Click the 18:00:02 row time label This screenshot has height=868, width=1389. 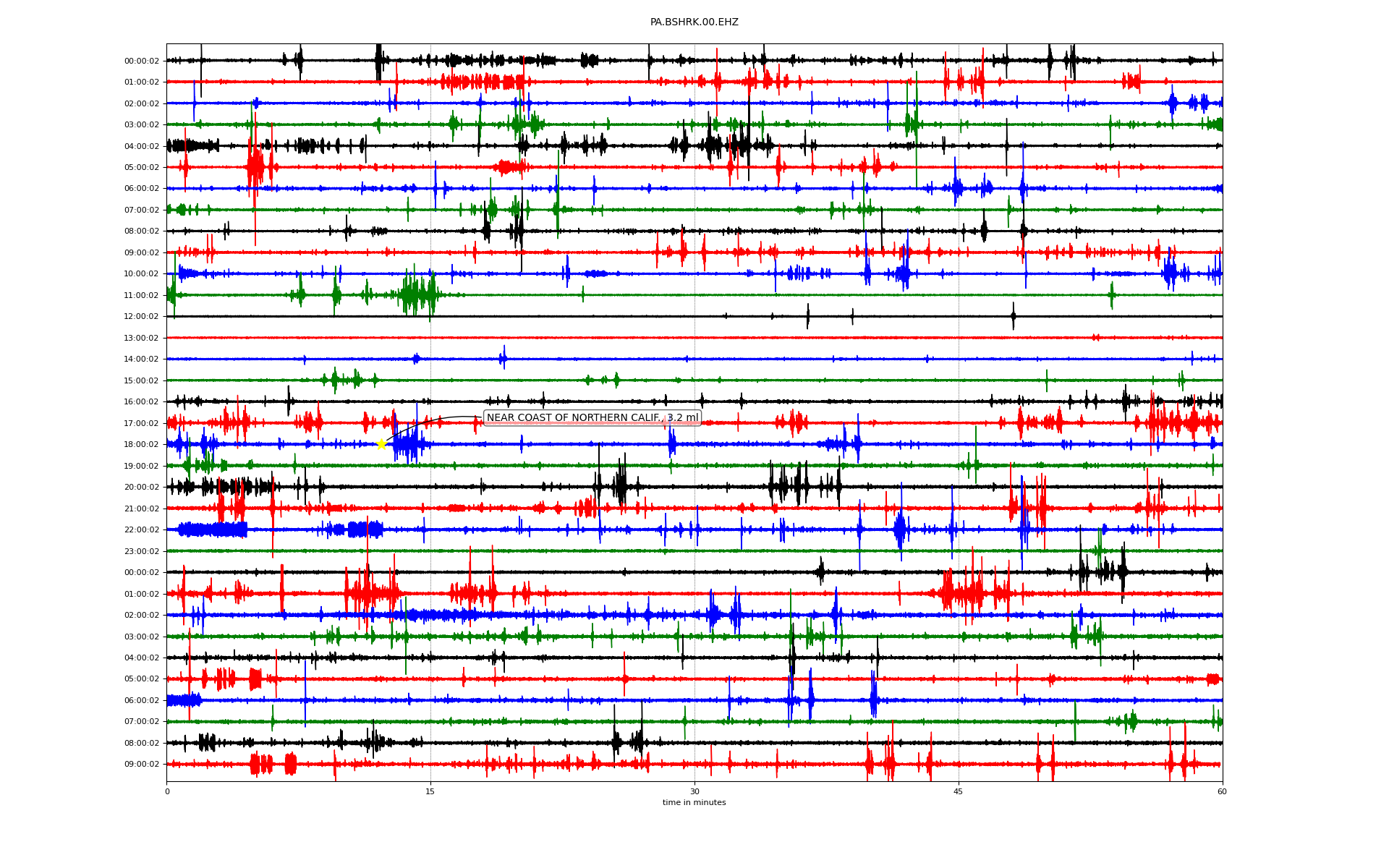[141, 445]
